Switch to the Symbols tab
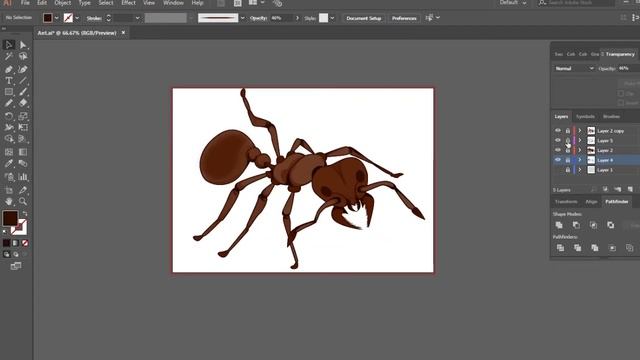The width and height of the screenshot is (640, 360). pos(585,116)
